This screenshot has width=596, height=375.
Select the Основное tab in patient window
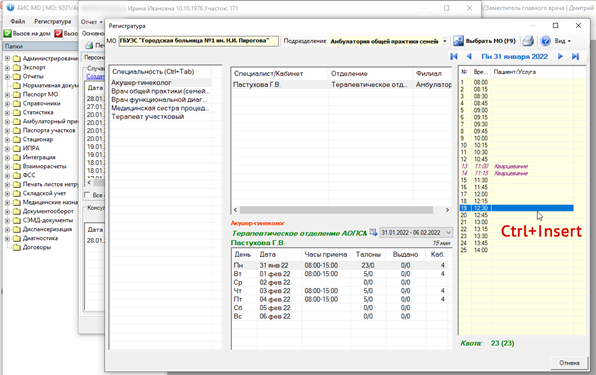(93, 33)
